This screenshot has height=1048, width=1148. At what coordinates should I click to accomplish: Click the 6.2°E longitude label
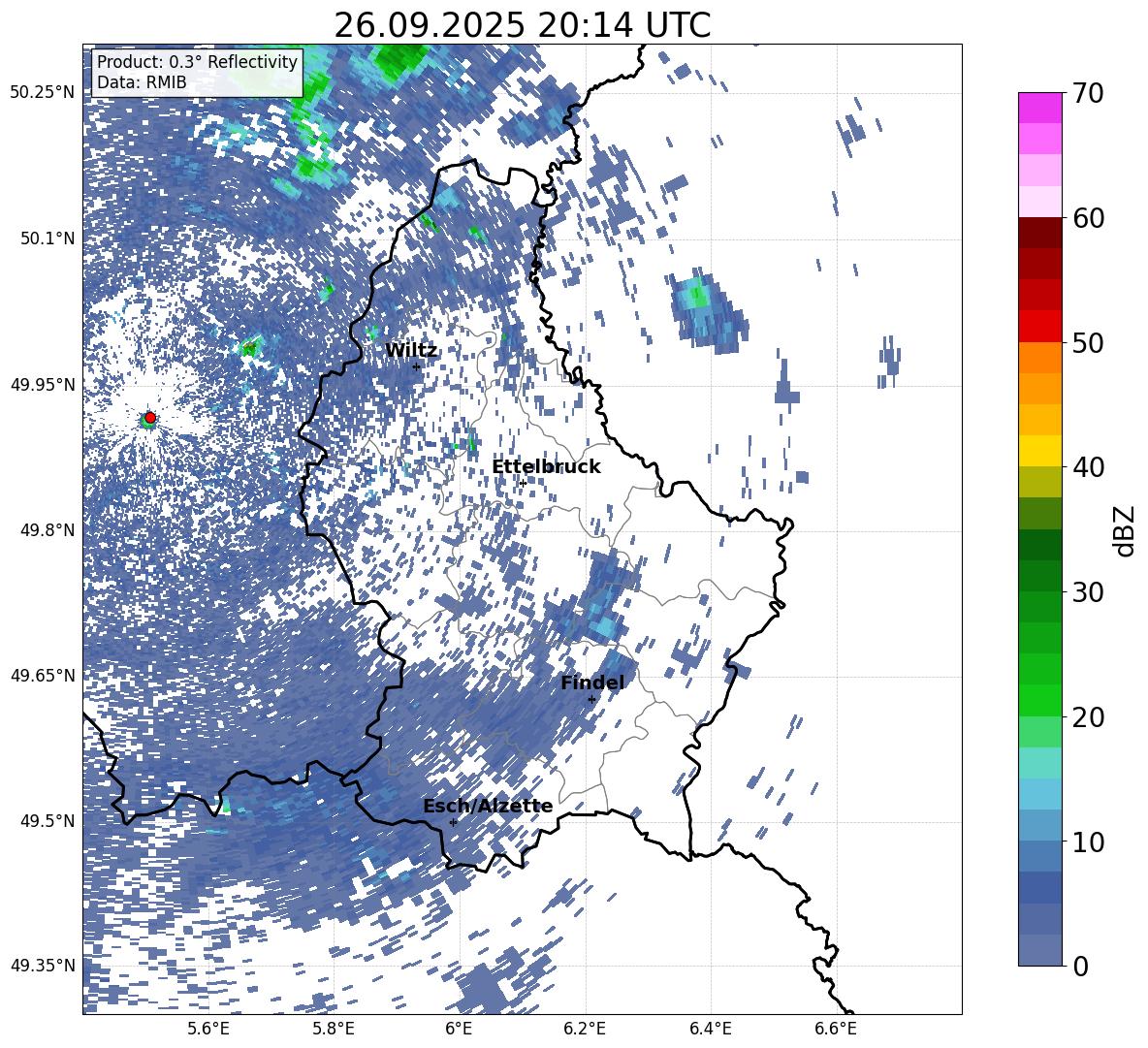[x=585, y=1029]
